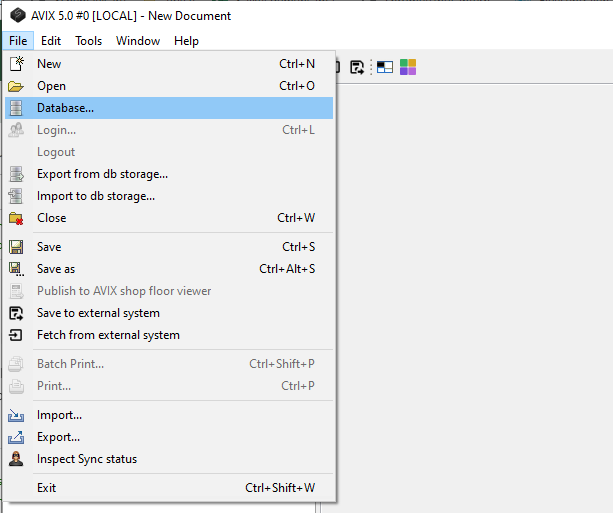613x513 pixels.
Task: Open the Database... dialog
Action: (x=65, y=108)
